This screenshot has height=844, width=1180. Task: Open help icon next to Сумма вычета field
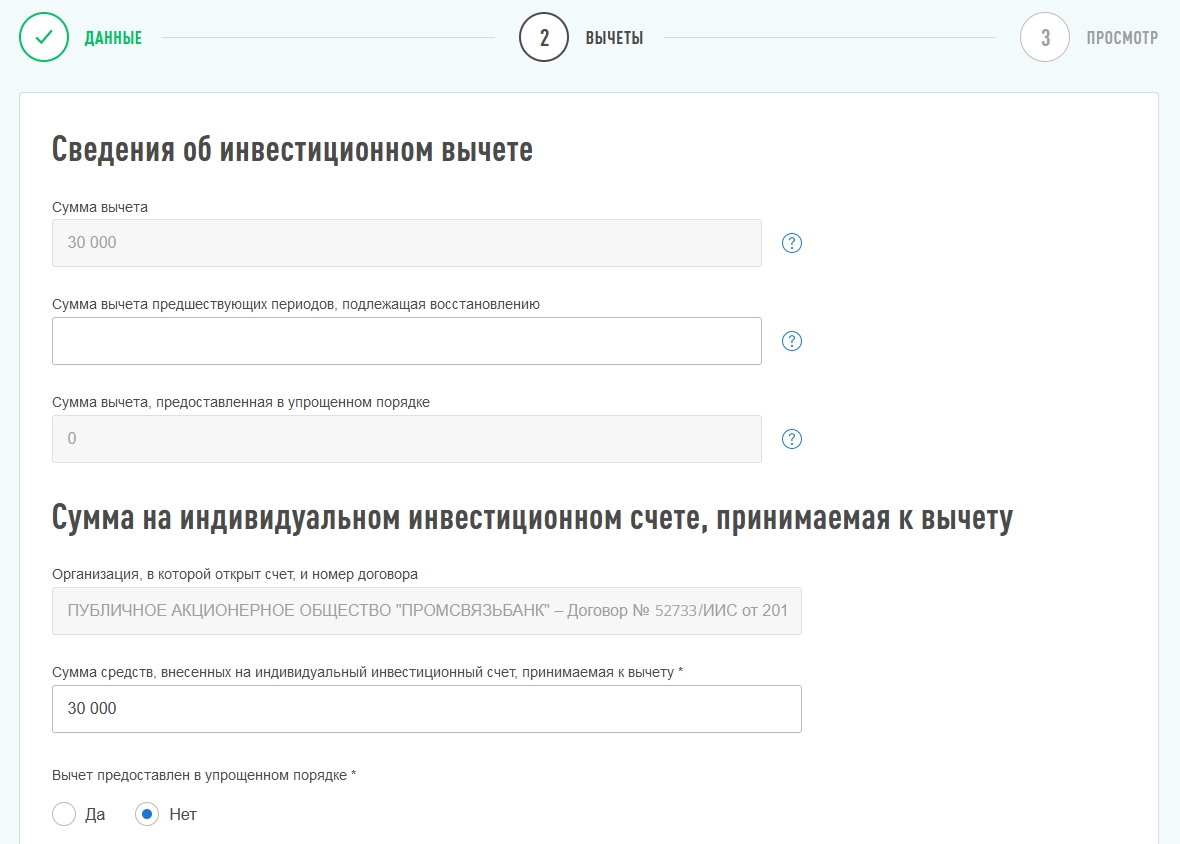click(x=792, y=243)
